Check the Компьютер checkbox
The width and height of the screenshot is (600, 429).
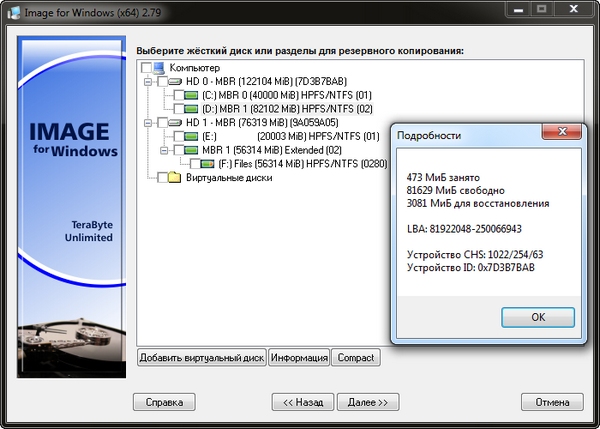click(147, 67)
